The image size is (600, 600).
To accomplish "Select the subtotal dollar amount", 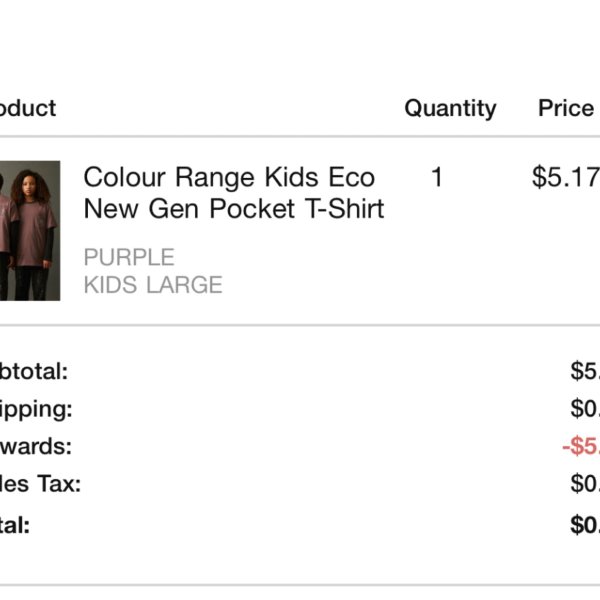I will point(585,371).
